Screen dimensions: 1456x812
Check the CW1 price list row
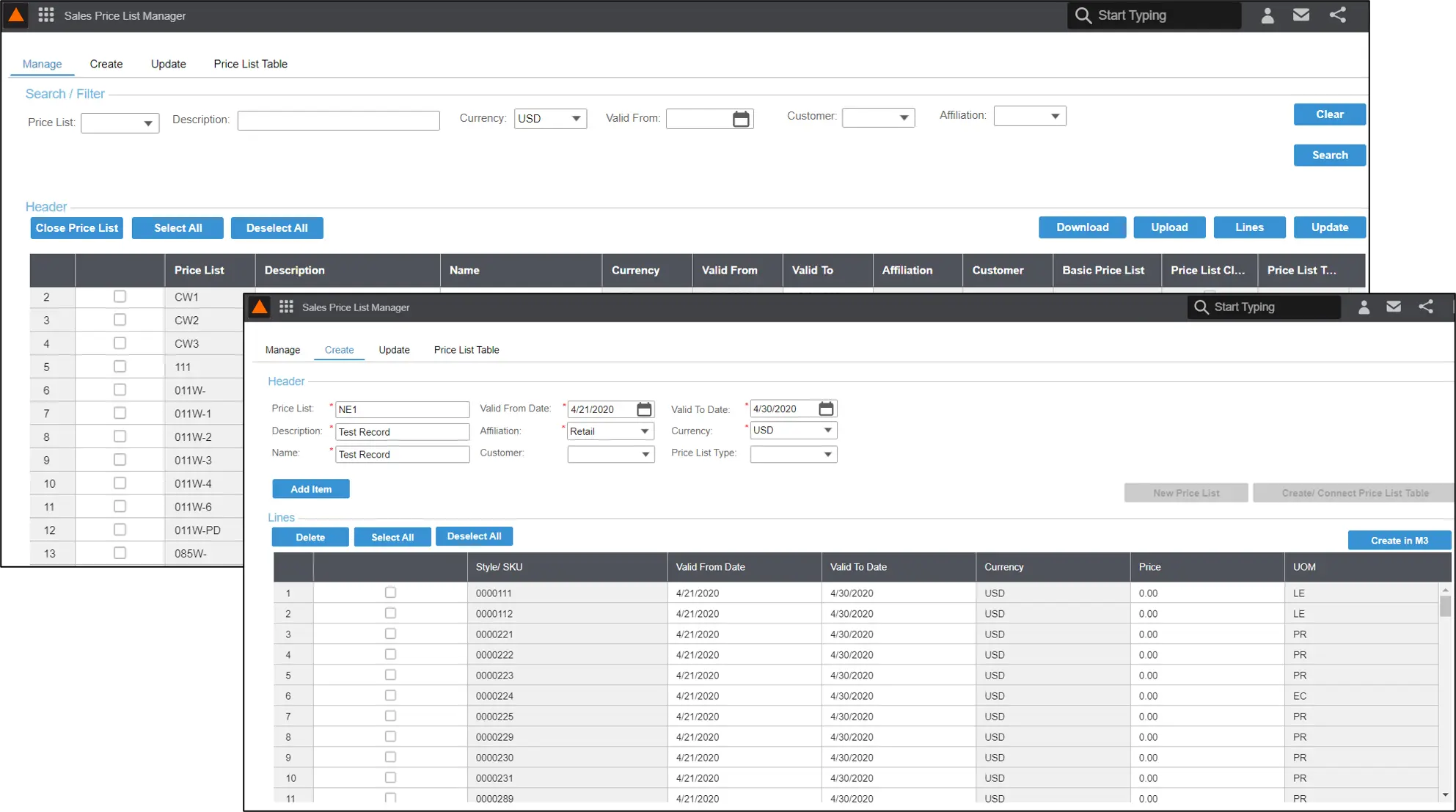coord(120,296)
